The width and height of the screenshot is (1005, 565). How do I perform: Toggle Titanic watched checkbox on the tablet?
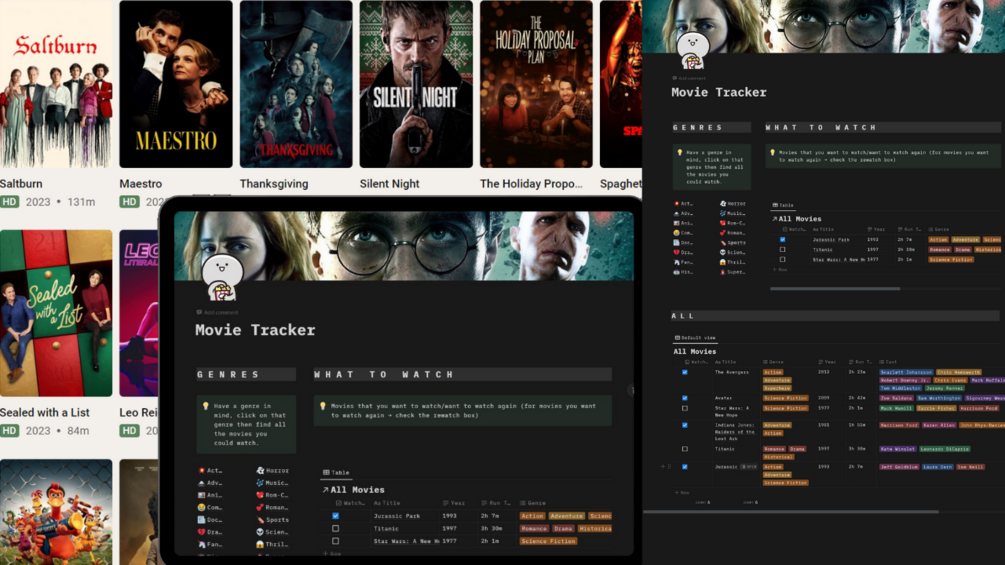pyautogui.click(x=335, y=528)
